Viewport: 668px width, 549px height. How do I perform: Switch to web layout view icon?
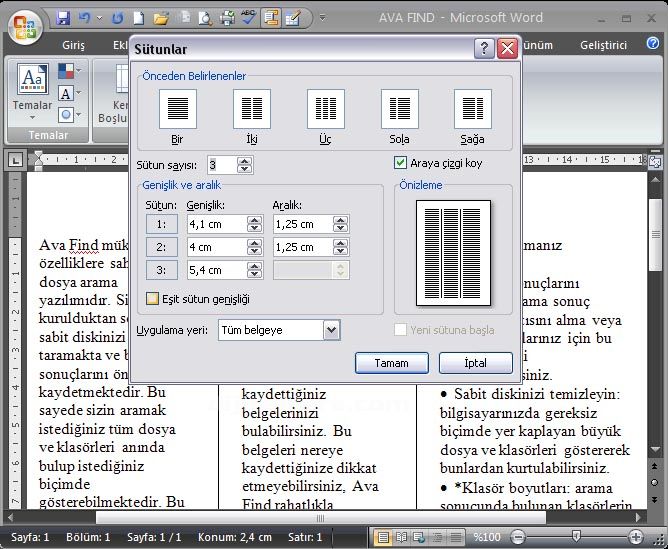click(x=419, y=538)
